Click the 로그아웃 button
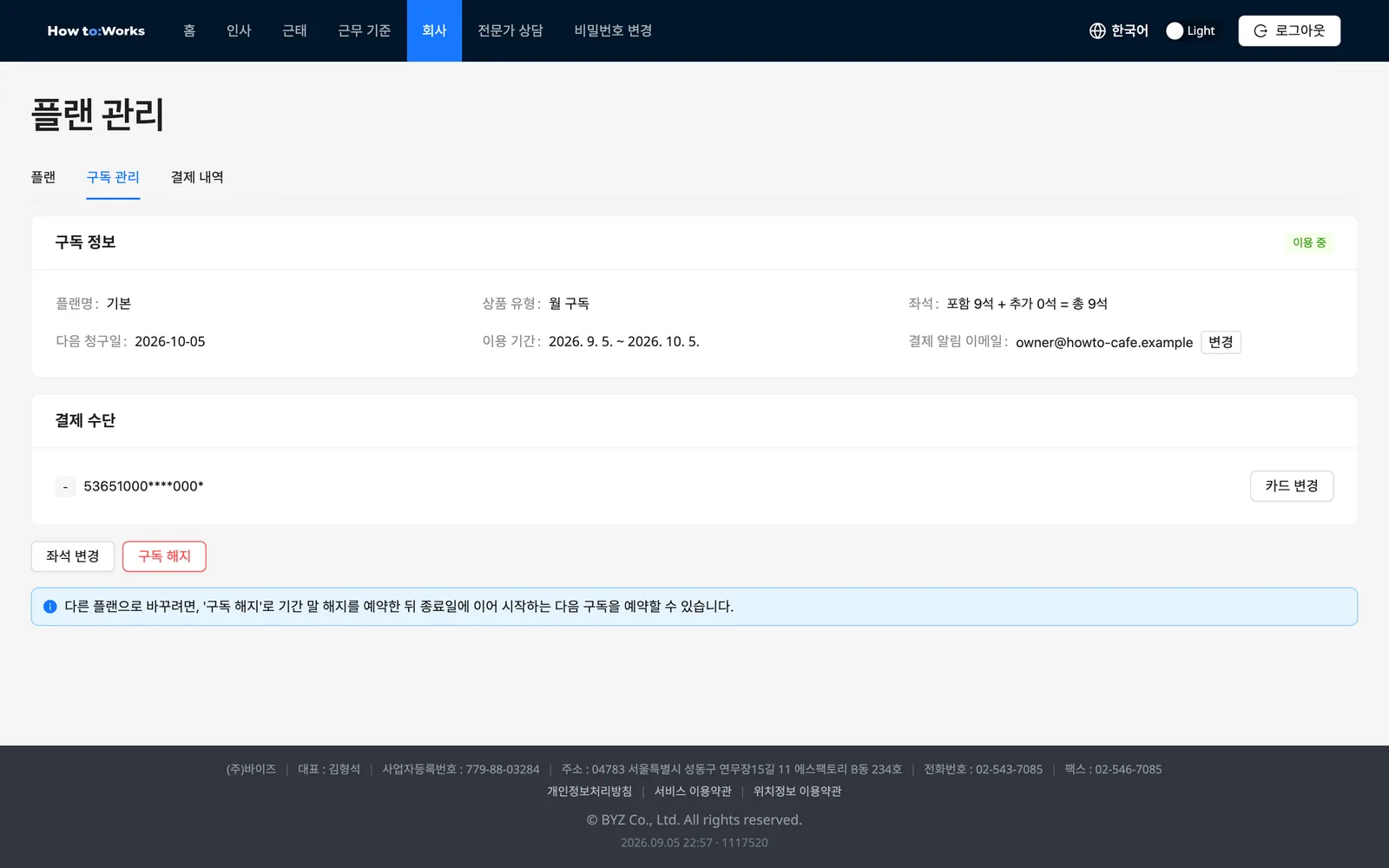The width and height of the screenshot is (1389, 868). pyautogui.click(x=1289, y=30)
